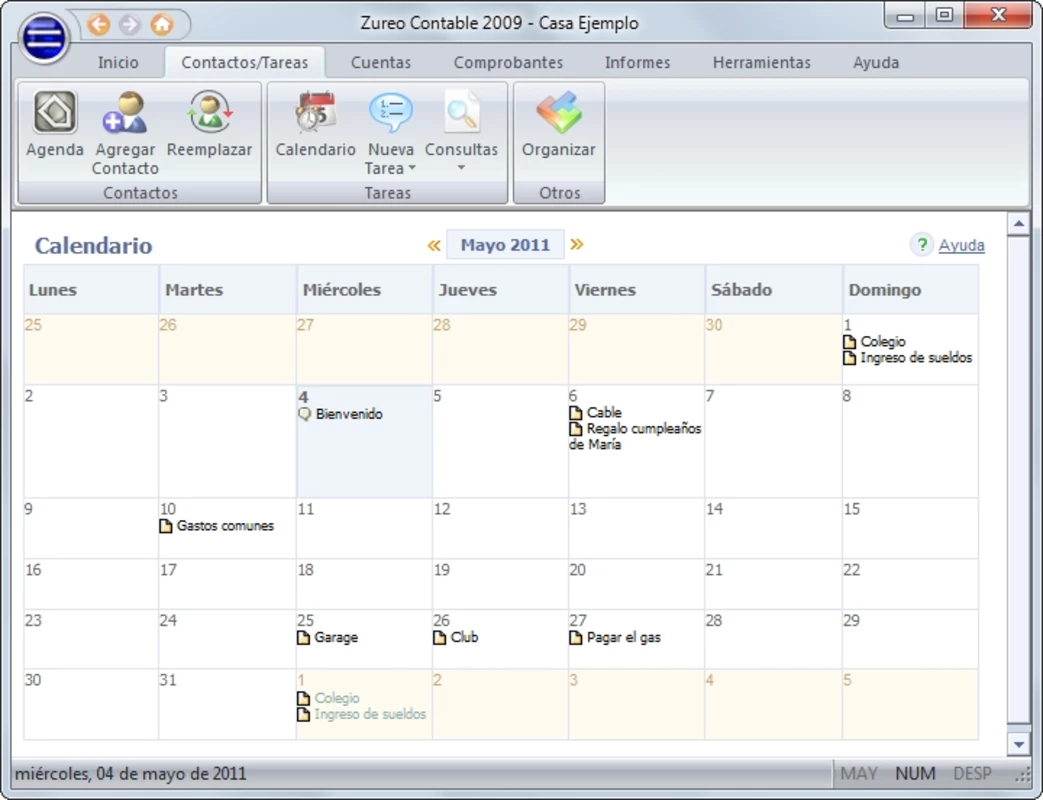Image resolution: width=1043 pixels, height=800 pixels.
Task: Click the Garage task label
Action: [x=336, y=638]
